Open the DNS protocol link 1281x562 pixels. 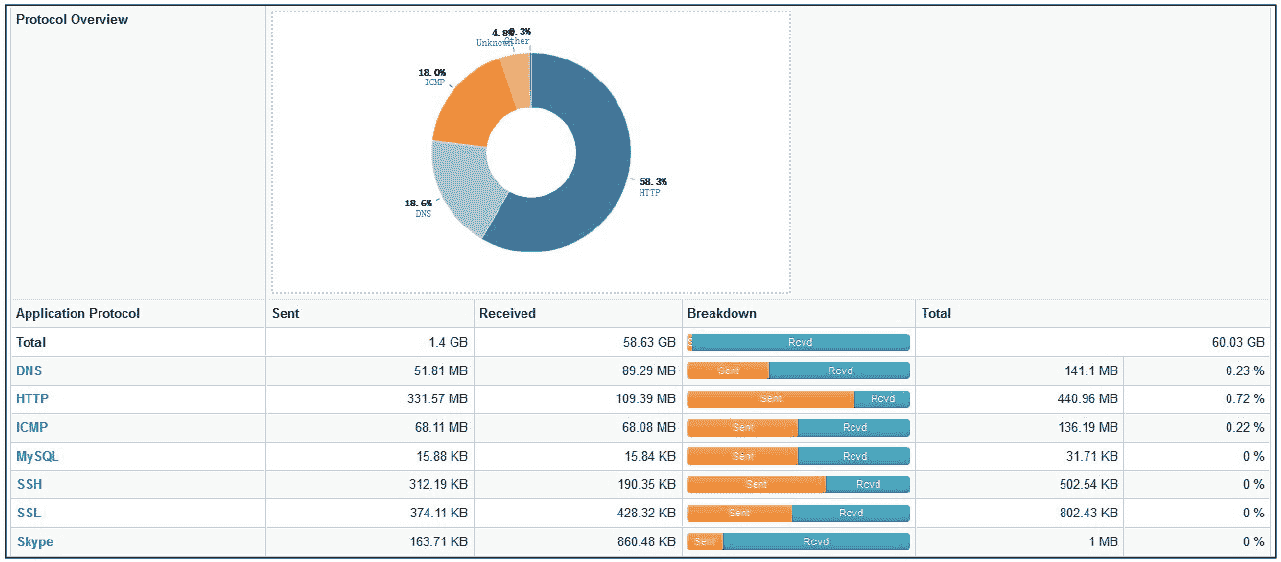pos(29,371)
